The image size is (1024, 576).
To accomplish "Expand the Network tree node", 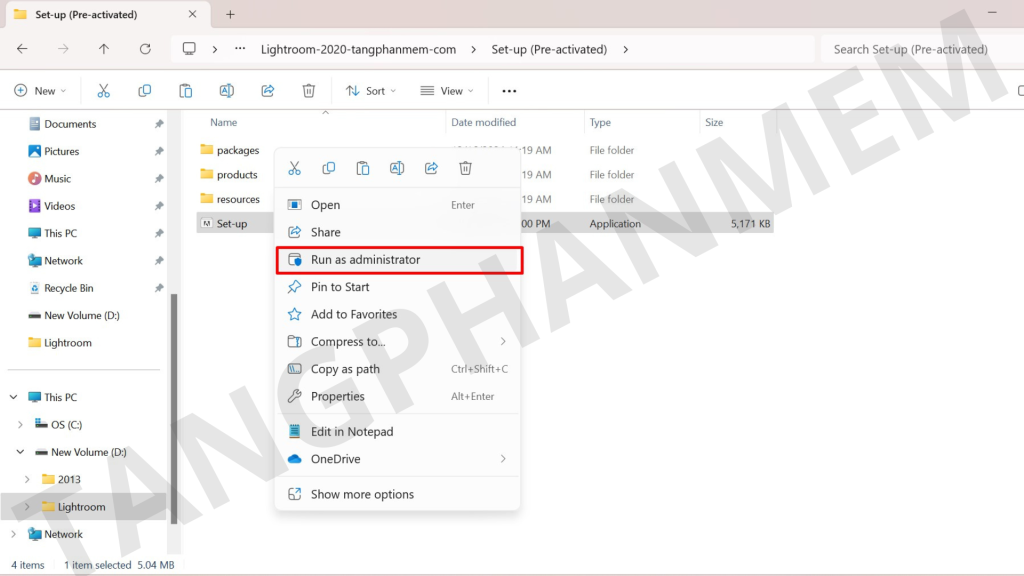I will 14,534.
